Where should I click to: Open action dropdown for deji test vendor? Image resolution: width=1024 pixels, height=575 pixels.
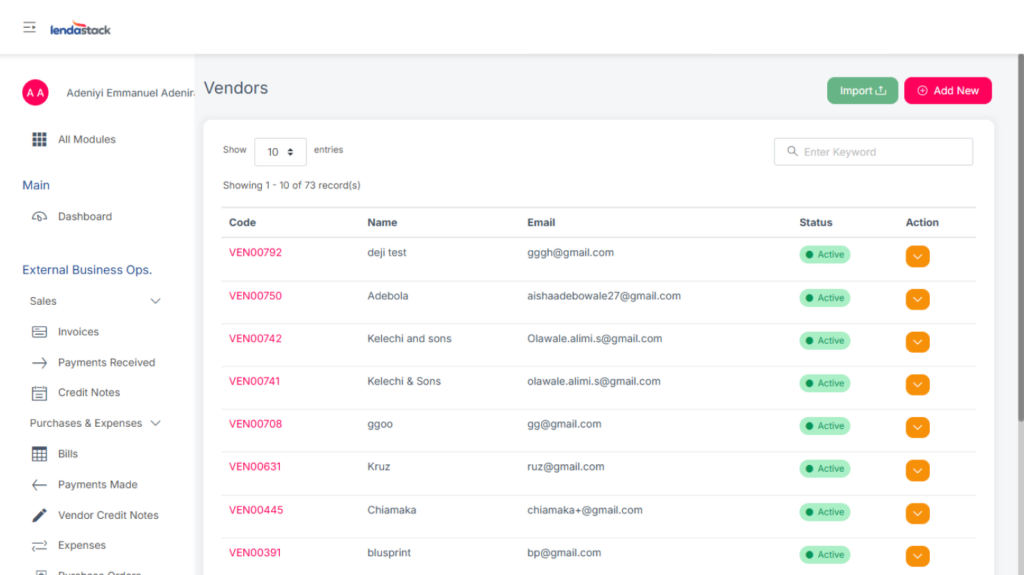click(x=917, y=256)
